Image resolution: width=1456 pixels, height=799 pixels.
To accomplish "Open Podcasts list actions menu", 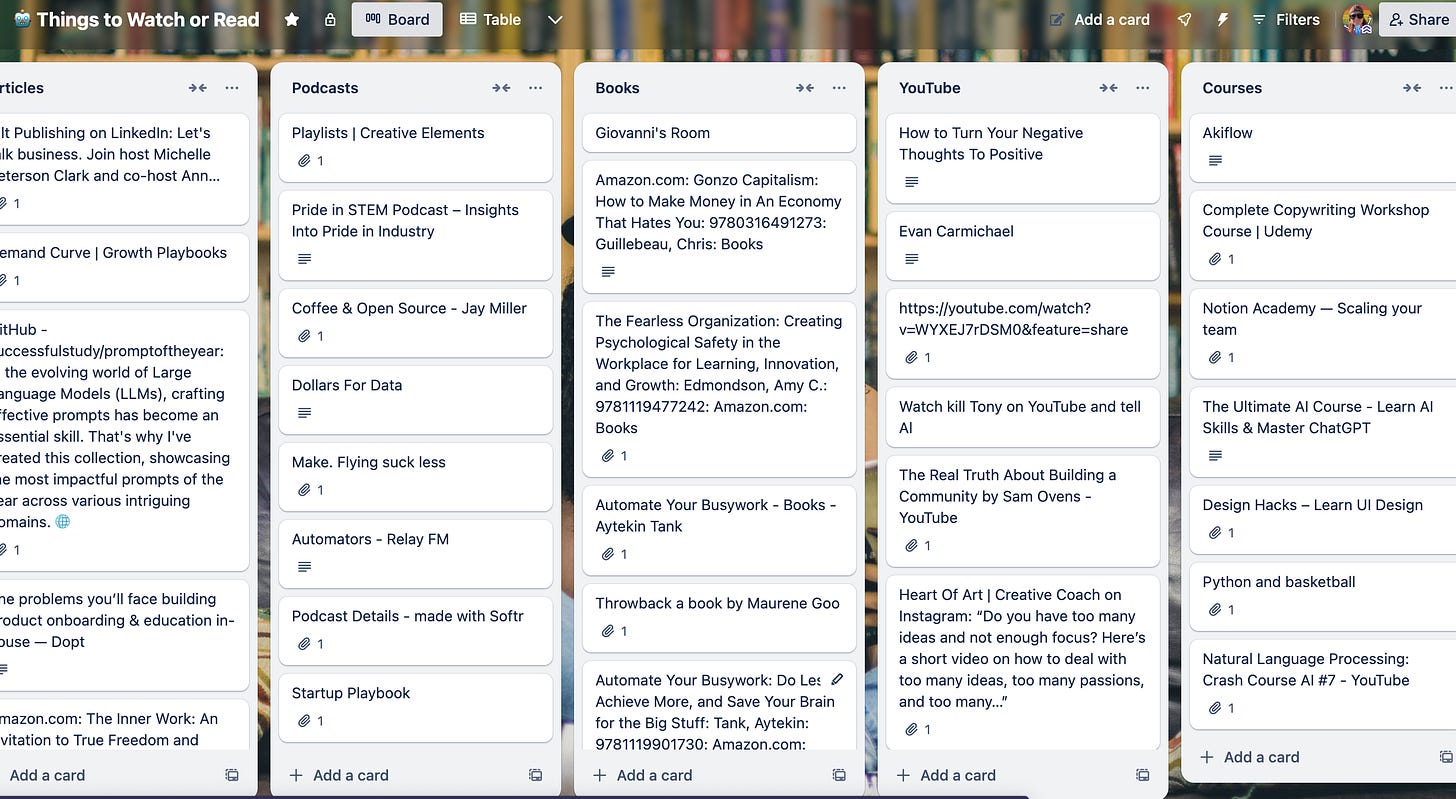I will (535, 88).
